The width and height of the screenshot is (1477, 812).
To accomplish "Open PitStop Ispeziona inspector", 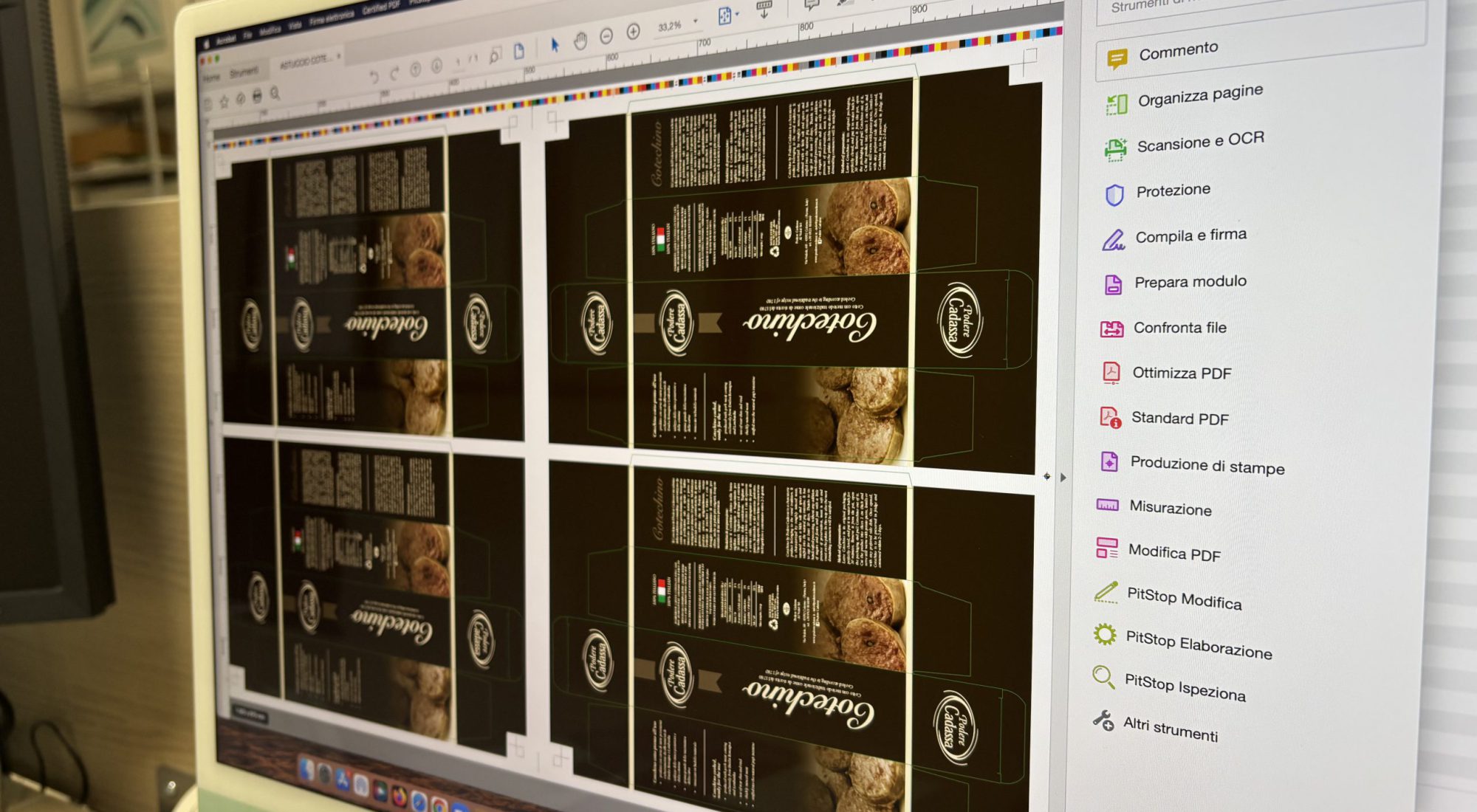I will click(1184, 687).
